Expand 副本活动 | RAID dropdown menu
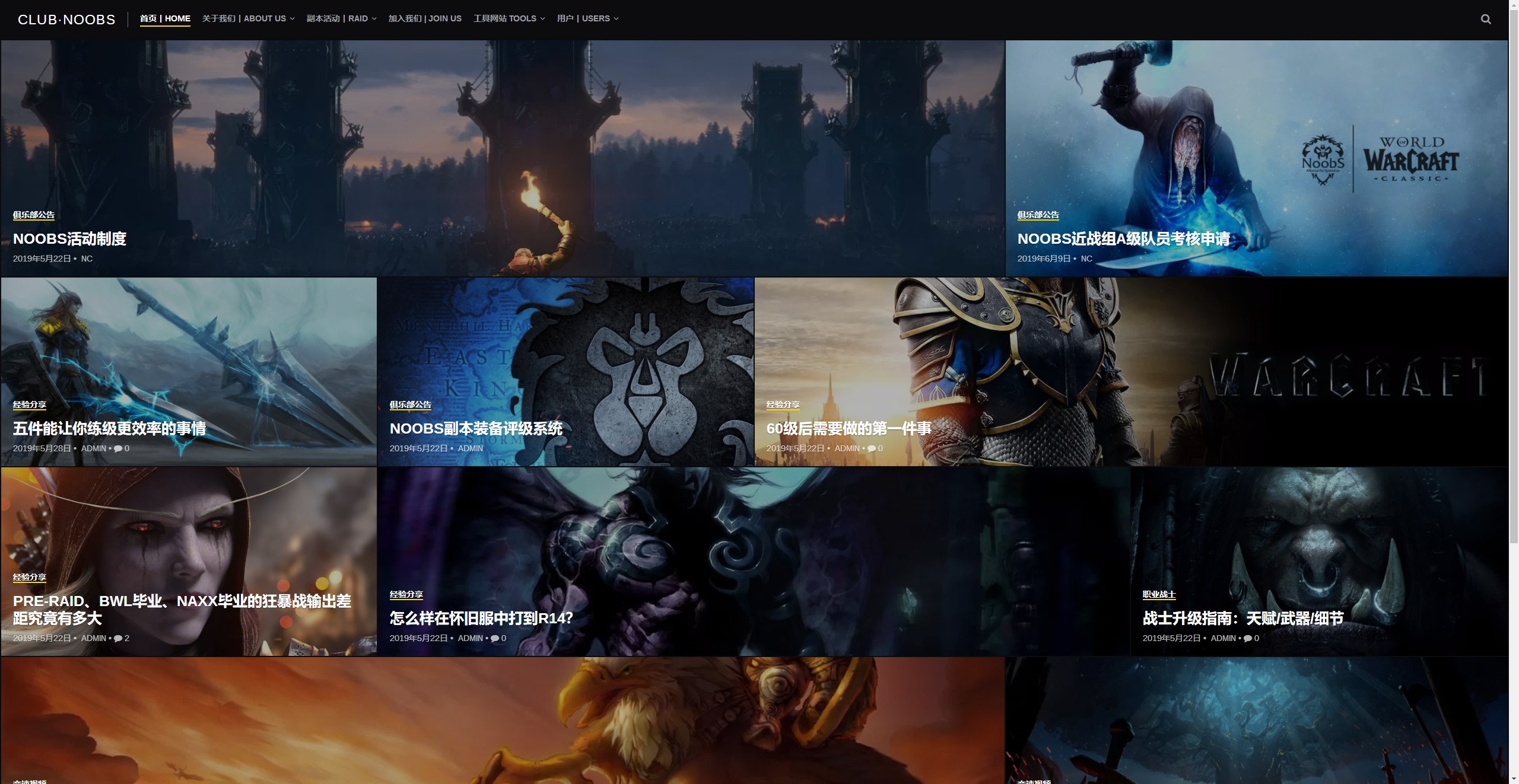Screen dimensions: 1519x784 [341, 19]
